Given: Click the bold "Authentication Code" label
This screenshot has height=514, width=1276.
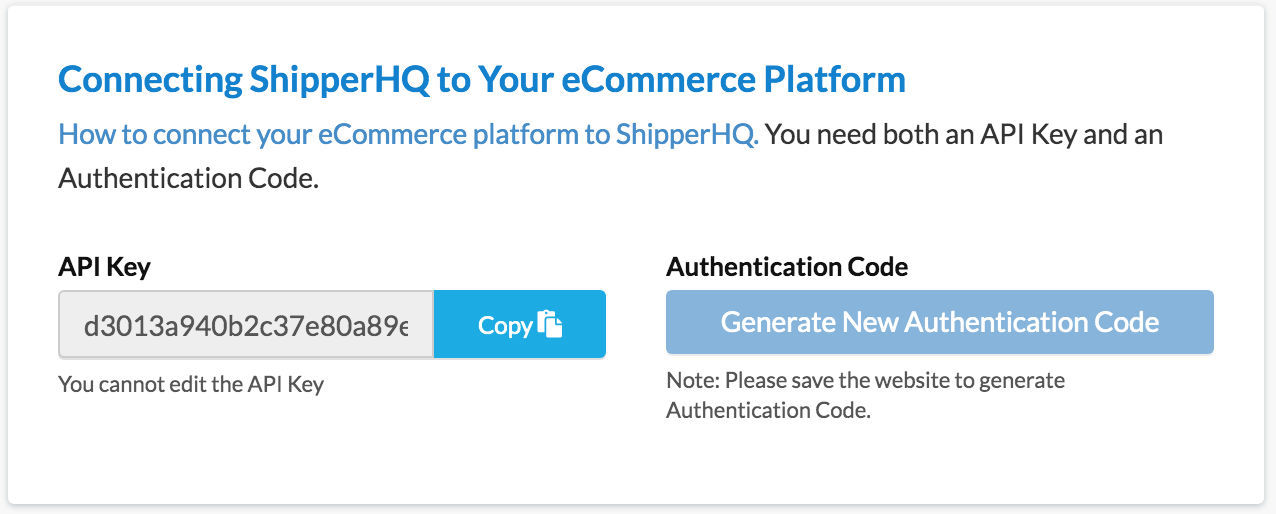Looking at the screenshot, I should [787, 267].
